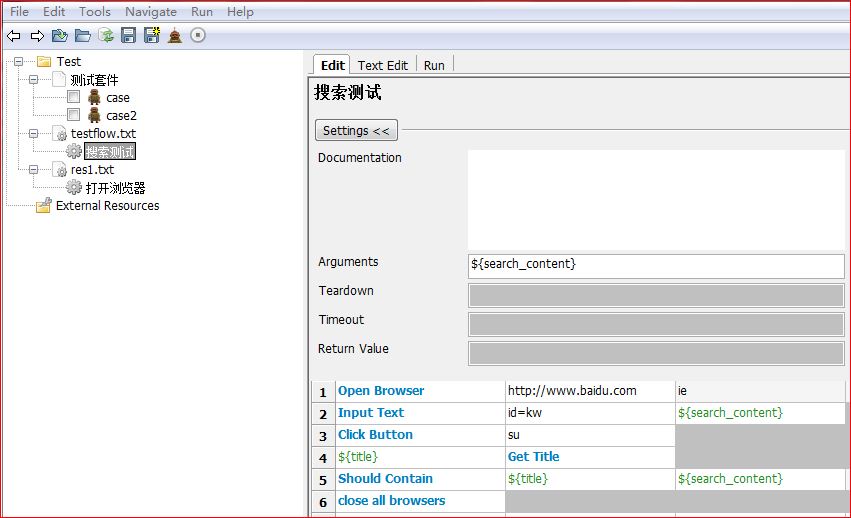Click External Resources folder icon
The width and height of the screenshot is (851, 518).
(x=44, y=205)
